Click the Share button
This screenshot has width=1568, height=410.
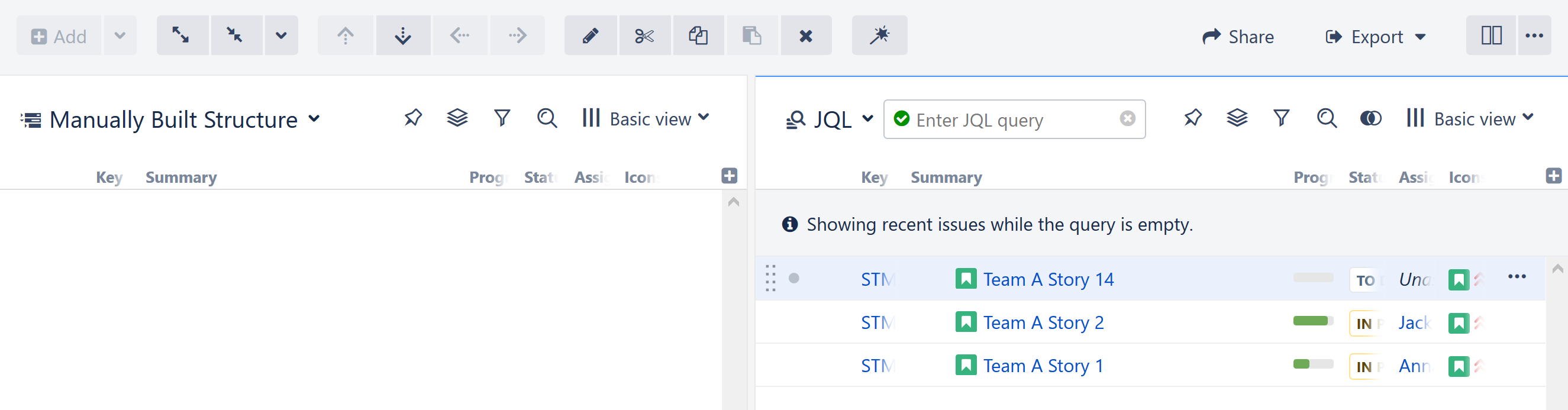coord(1238,37)
